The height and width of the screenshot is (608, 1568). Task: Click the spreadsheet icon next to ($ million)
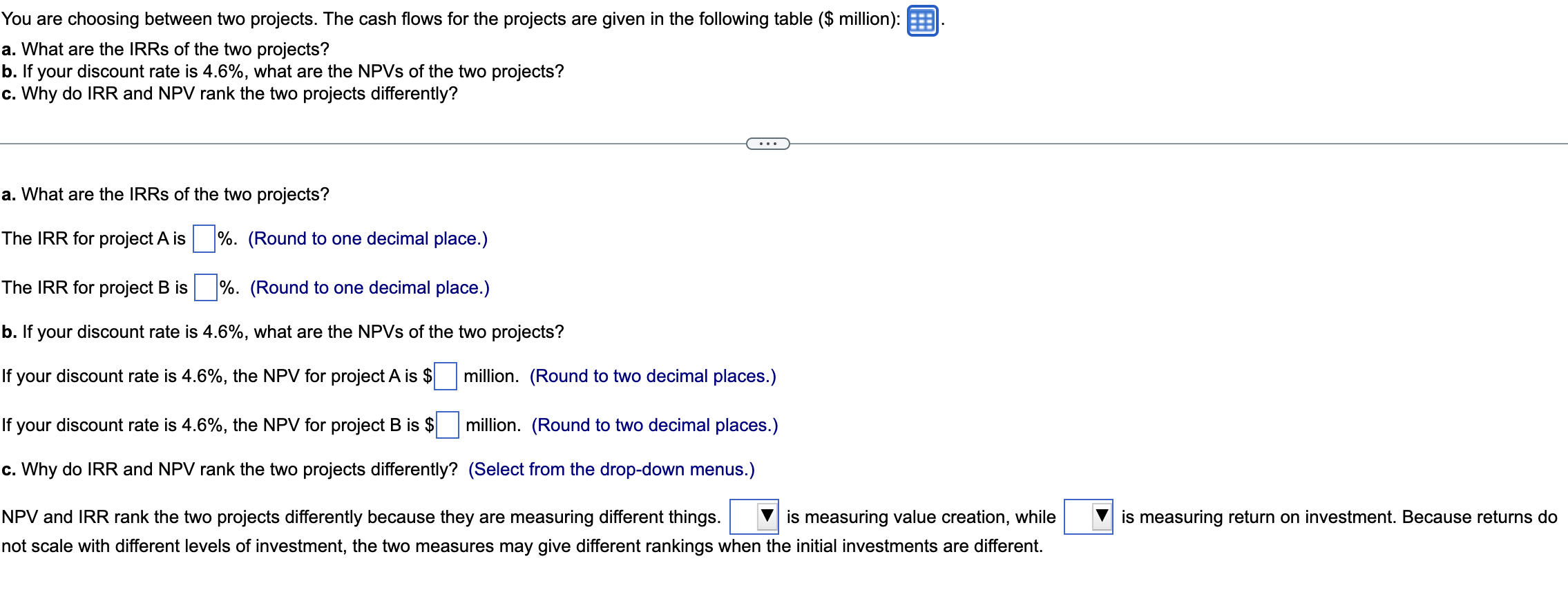click(x=922, y=19)
